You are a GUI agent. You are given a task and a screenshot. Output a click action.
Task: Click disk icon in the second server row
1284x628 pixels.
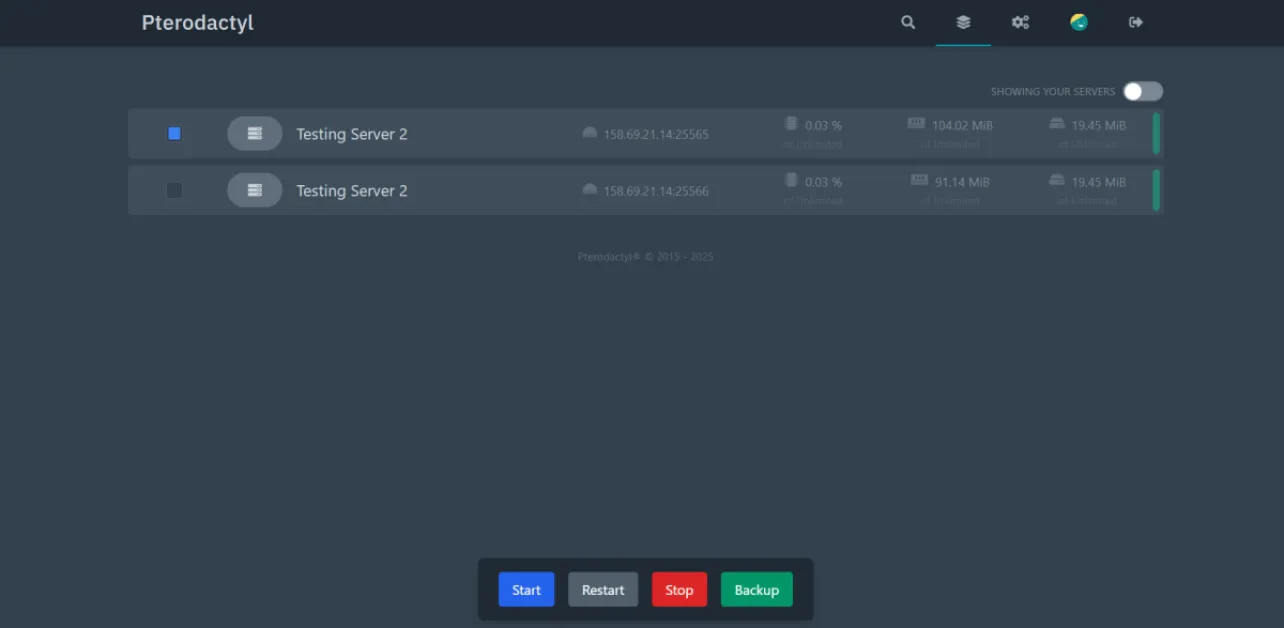1057,181
